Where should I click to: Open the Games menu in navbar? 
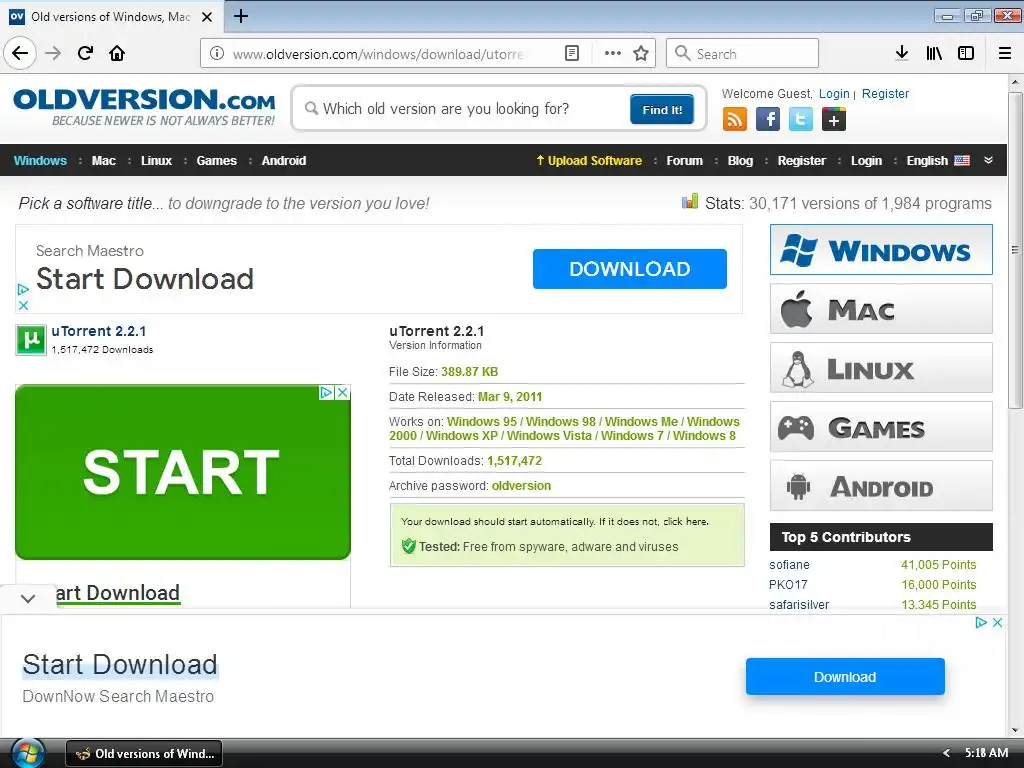pos(216,161)
